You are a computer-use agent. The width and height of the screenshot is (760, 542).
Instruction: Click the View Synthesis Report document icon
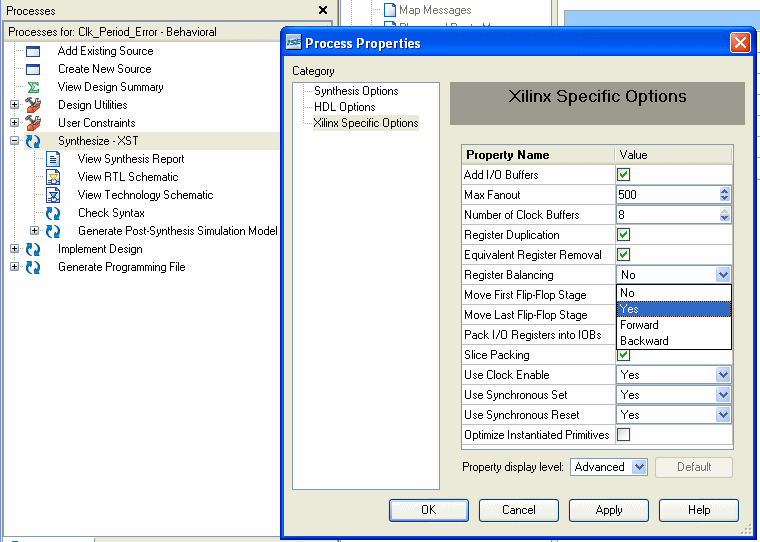53,159
